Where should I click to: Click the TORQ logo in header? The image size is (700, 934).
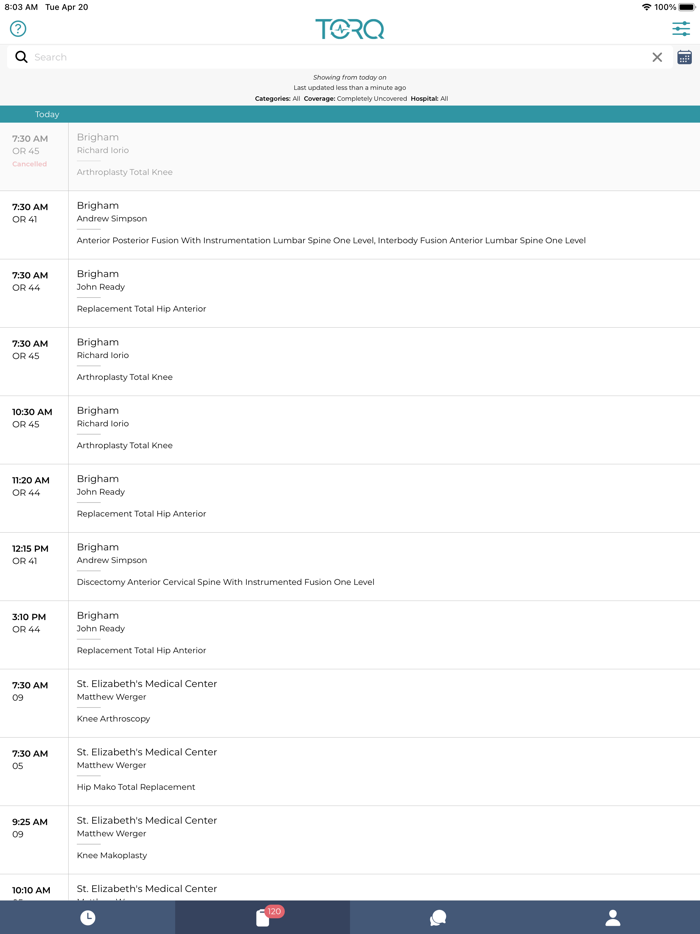(x=350, y=29)
